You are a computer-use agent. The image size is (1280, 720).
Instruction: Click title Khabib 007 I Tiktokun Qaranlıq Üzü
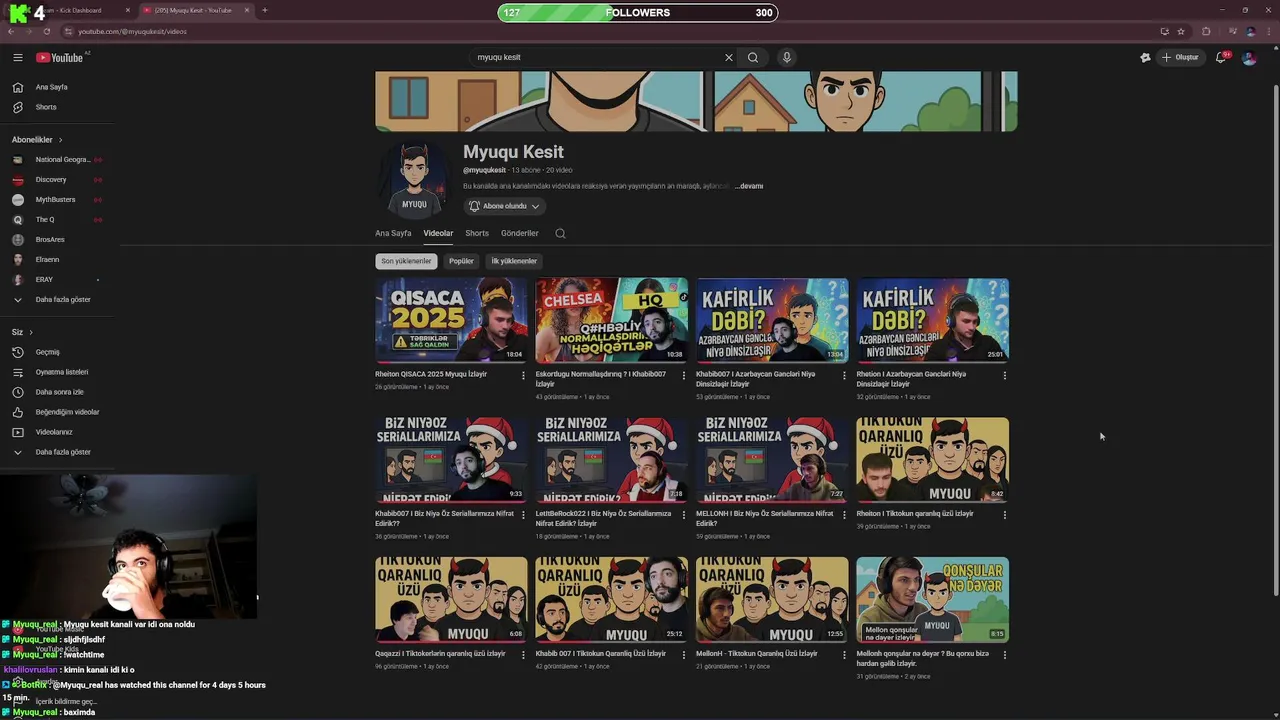(x=601, y=654)
